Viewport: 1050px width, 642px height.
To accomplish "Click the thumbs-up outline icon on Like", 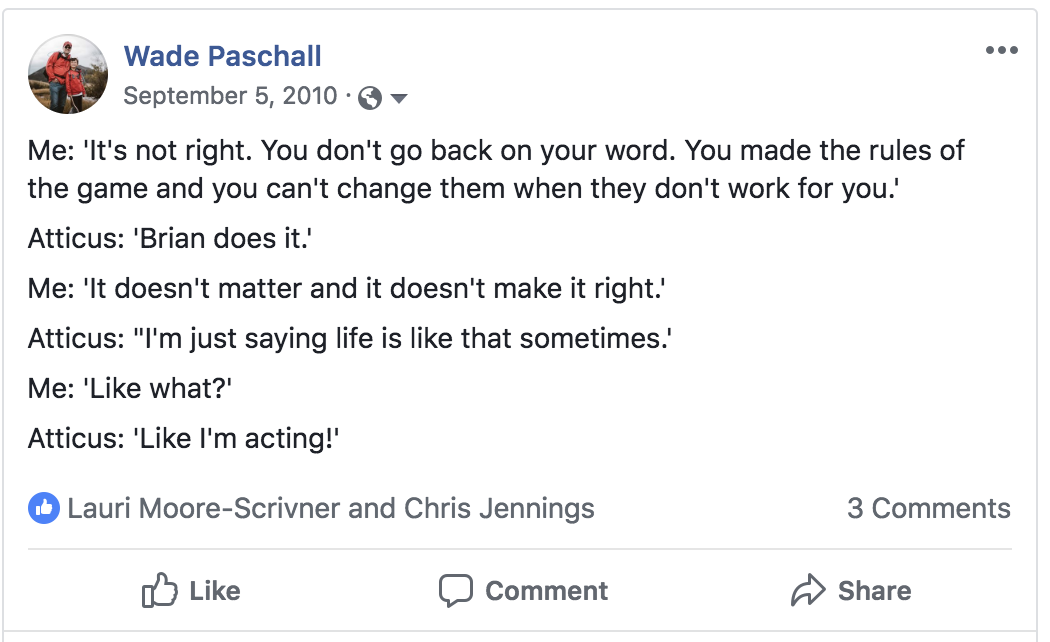I will (x=159, y=590).
